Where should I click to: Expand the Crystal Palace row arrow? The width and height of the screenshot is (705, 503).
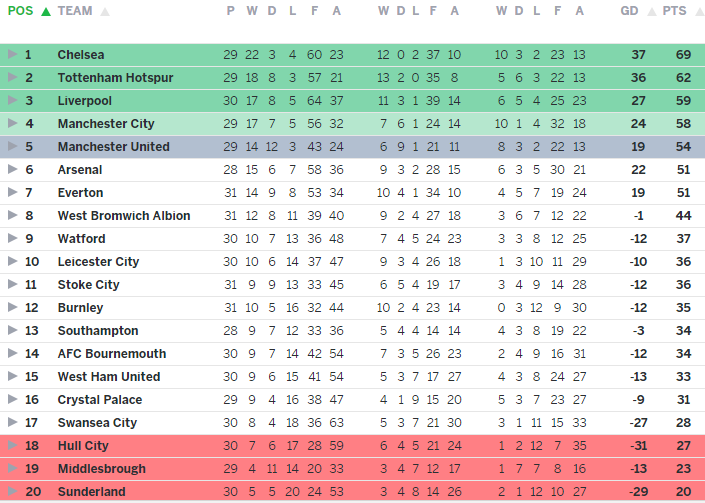click(12, 400)
